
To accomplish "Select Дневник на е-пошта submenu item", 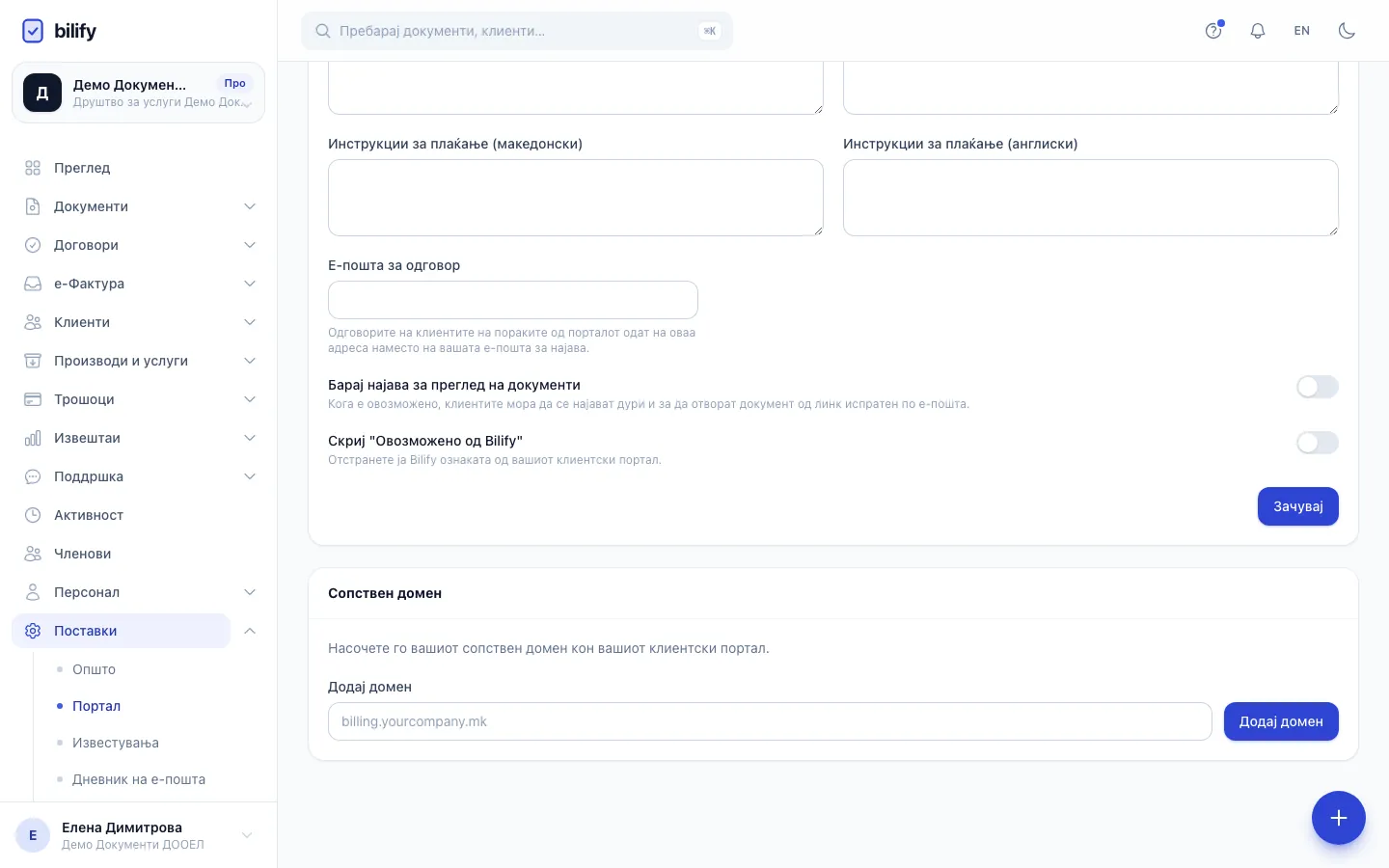I will click(139, 779).
